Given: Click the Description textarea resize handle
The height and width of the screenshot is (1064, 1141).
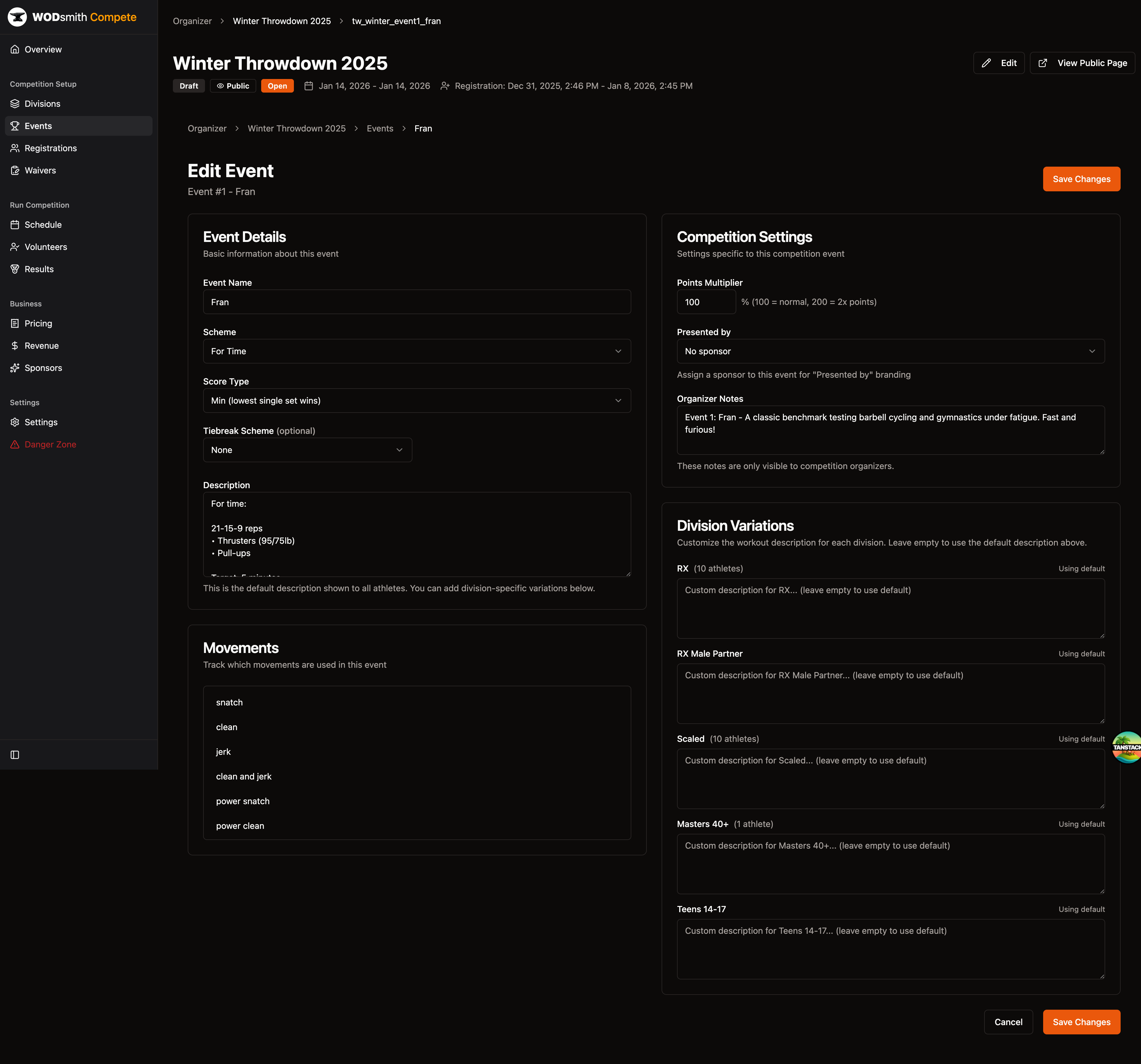Looking at the screenshot, I should pyautogui.click(x=628, y=574).
